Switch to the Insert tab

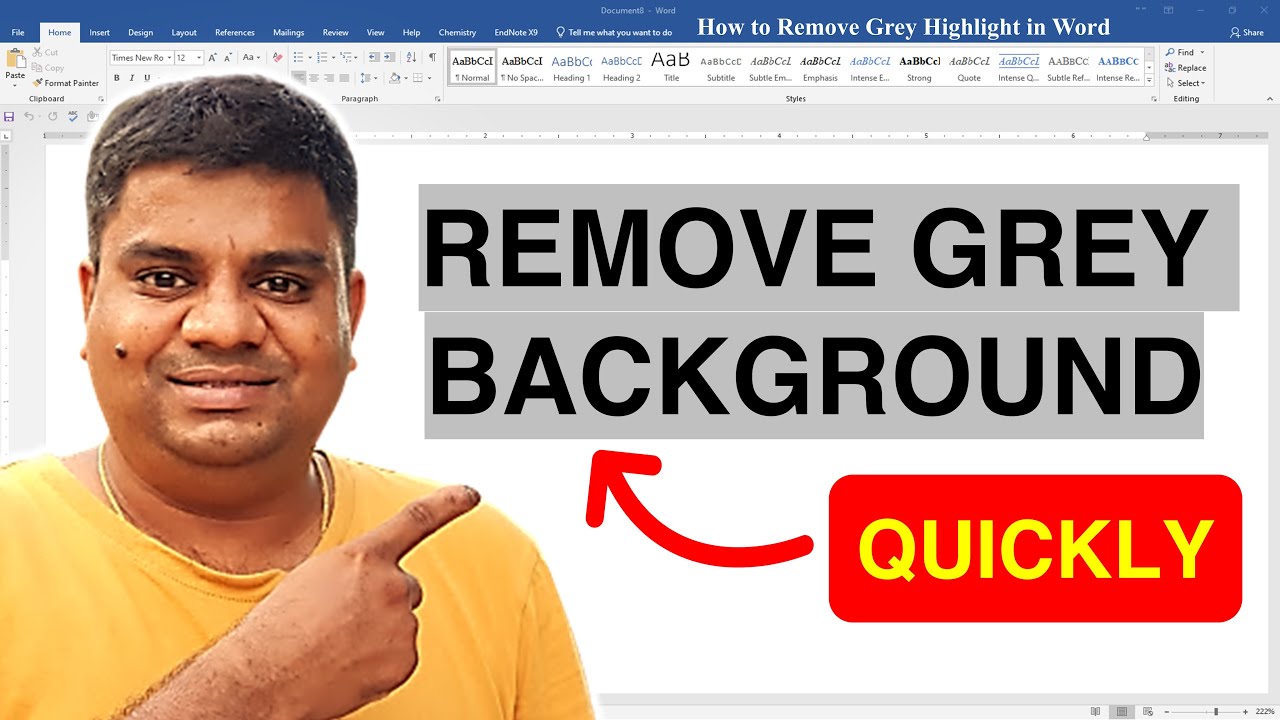100,32
